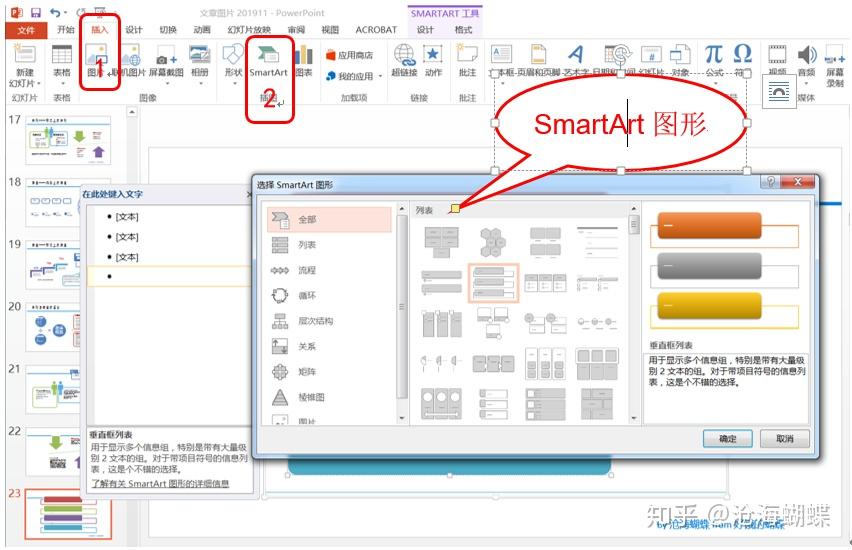This screenshot has height=550, width=852.
Task: Add a comment with 批注 icon
Action: (467, 54)
